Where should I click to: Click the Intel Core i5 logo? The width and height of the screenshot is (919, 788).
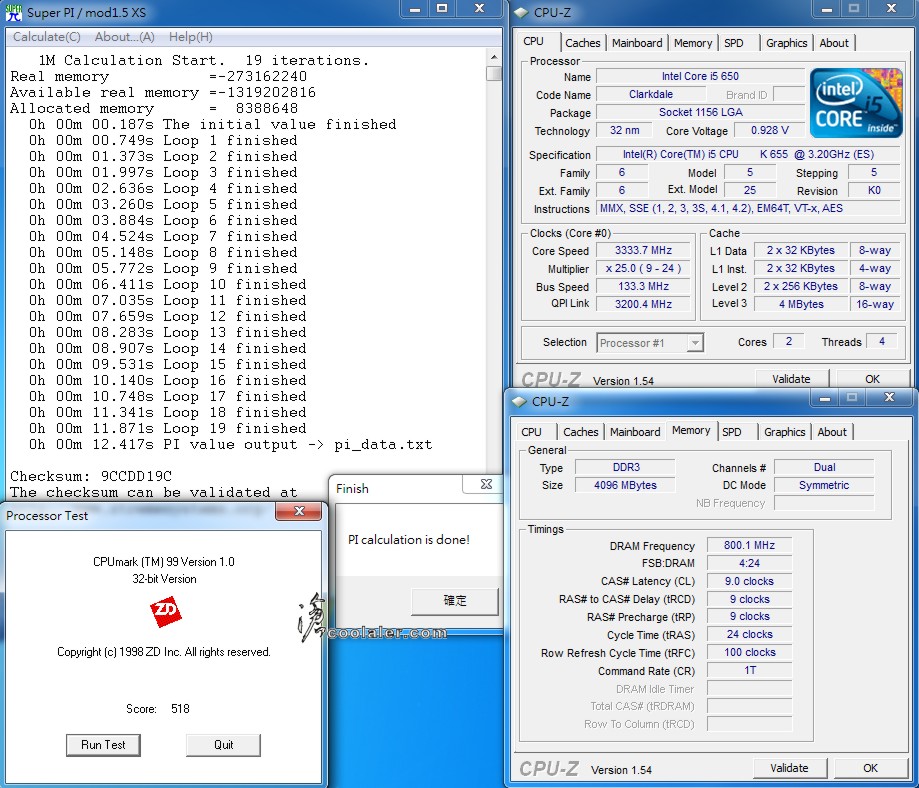(856, 103)
